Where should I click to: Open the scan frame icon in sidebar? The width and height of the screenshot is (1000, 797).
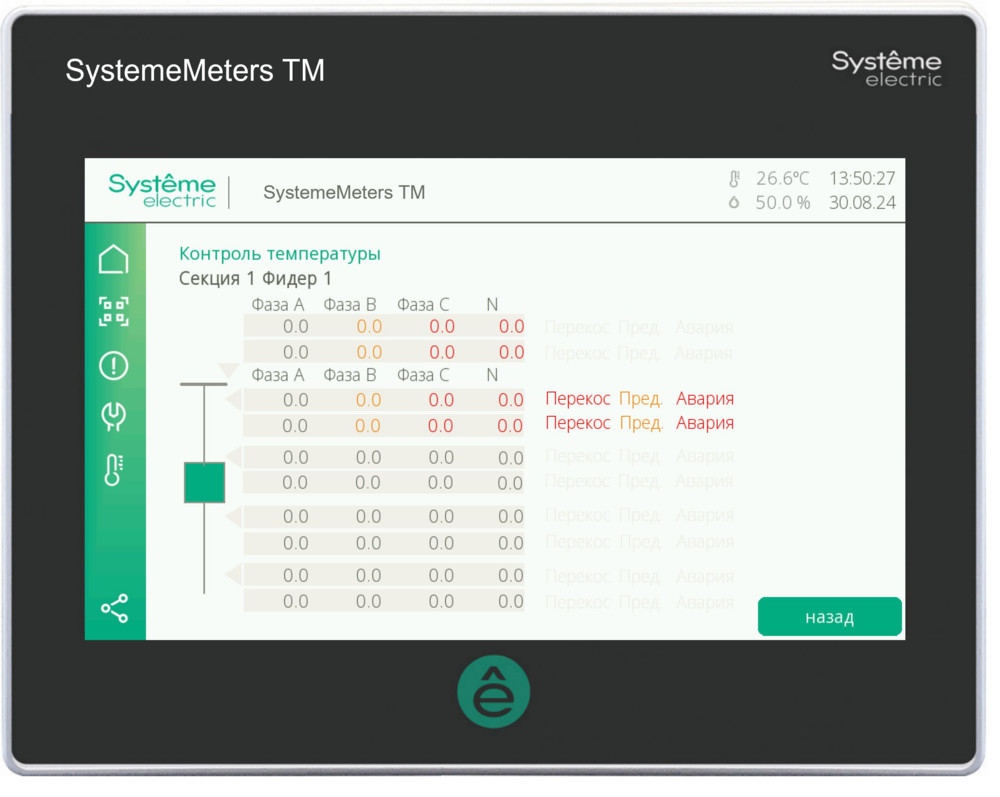tap(115, 314)
